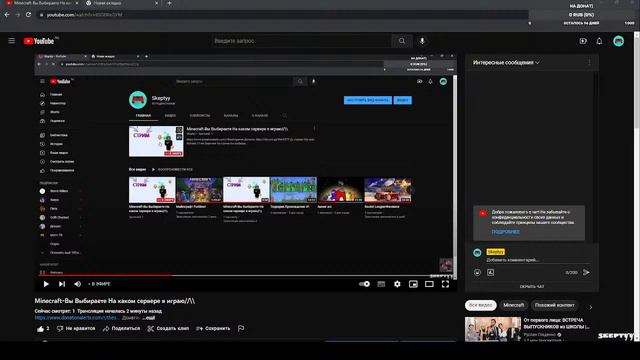Screen dimensions: 640x360
Task: Start voice search with microphone icon
Action: point(422,41)
